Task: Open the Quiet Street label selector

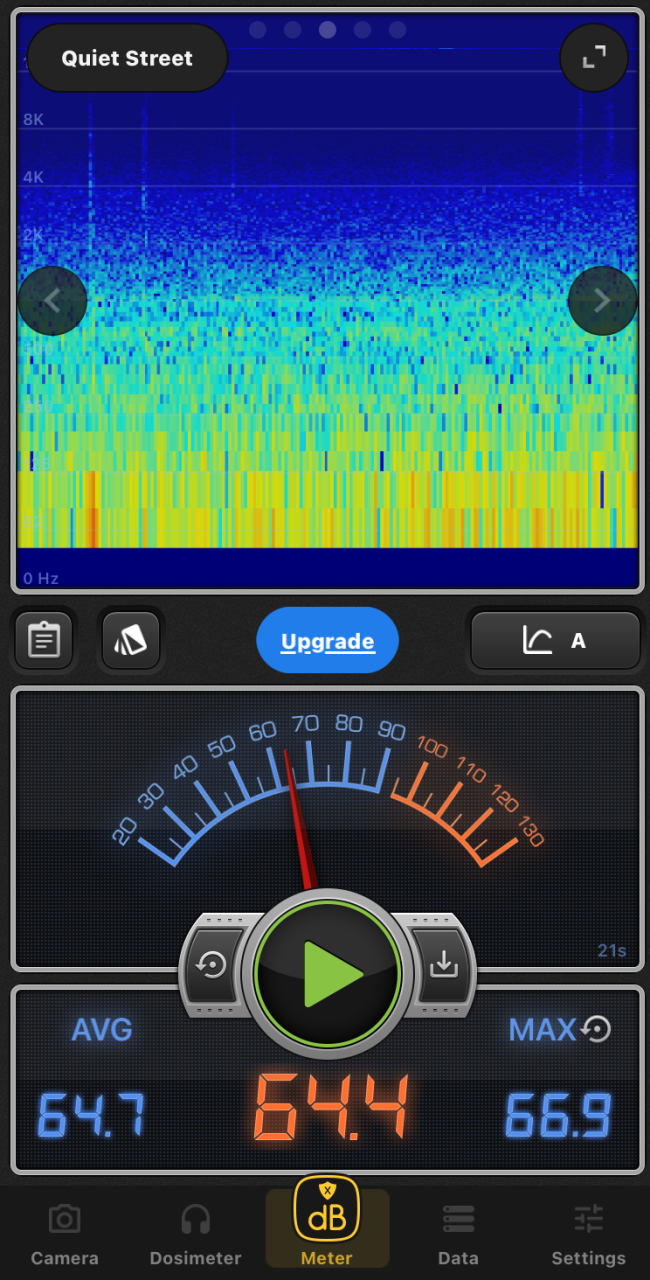Action: 127,58
